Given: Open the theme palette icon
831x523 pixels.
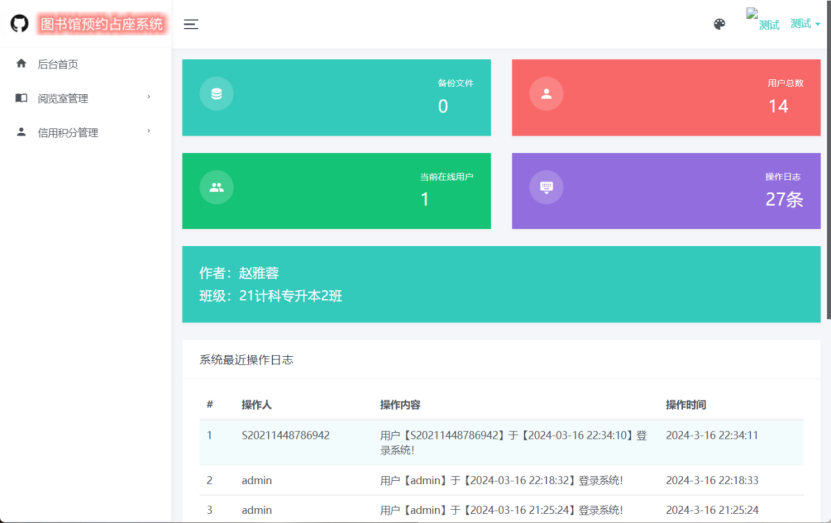Looking at the screenshot, I should tap(719, 24).
